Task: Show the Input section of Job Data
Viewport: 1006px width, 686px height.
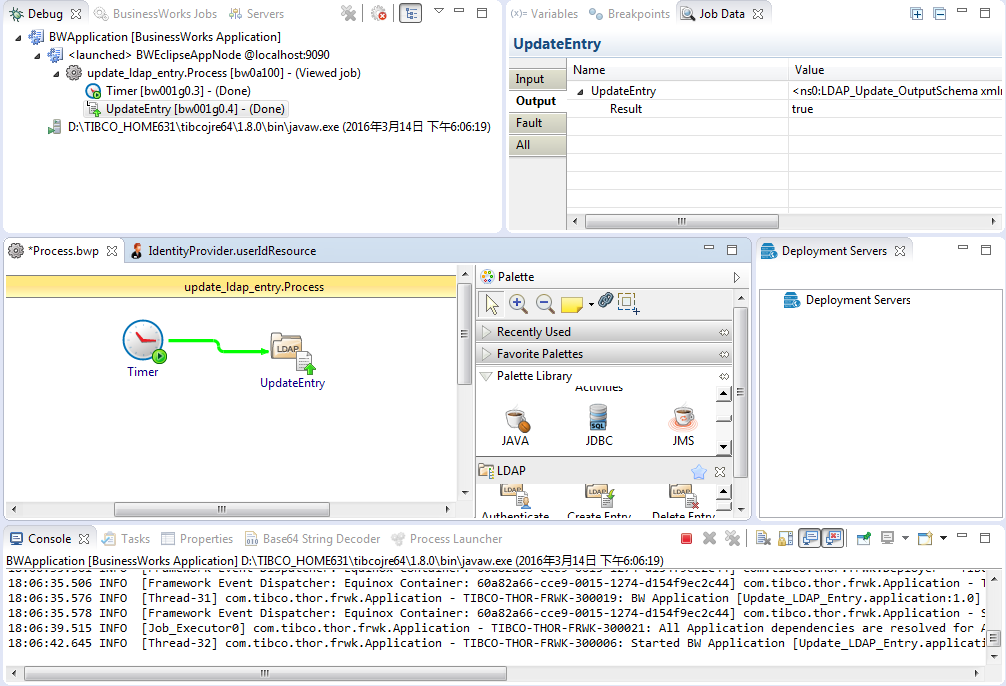Action: [538, 79]
